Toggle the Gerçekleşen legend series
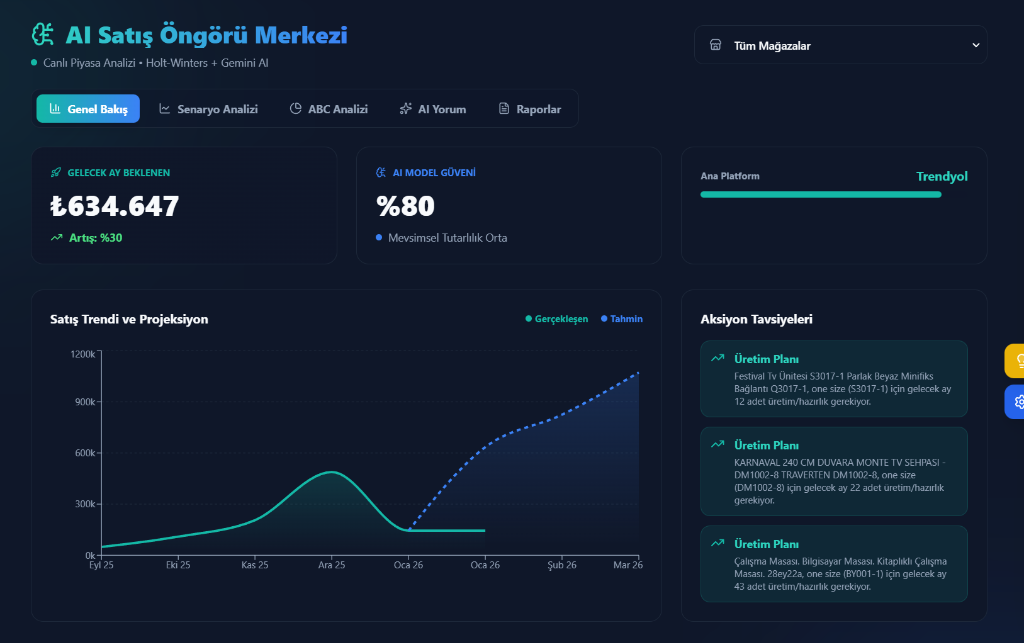Image resolution: width=1024 pixels, height=643 pixels. tap(557, 319)
